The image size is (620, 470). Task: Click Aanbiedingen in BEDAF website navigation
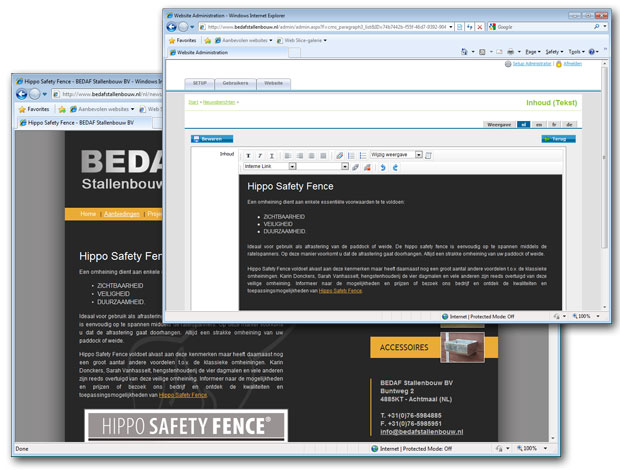[122, 214]
